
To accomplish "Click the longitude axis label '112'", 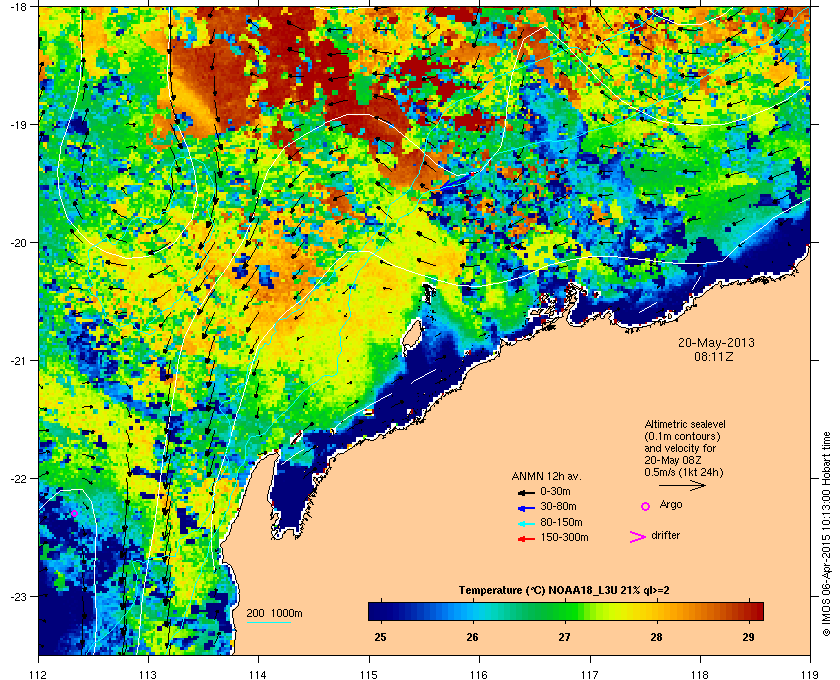I will pos(39,675).
